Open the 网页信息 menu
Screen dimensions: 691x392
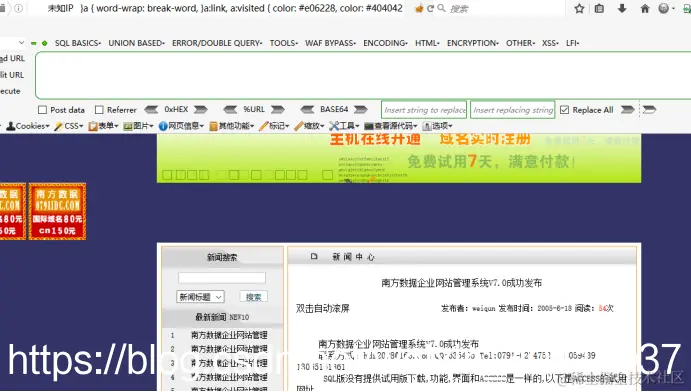tap(181, 126)
